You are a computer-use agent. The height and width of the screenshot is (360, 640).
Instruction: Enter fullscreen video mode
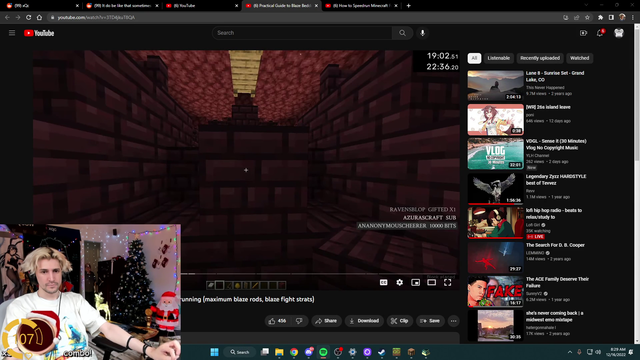point(448,282)
